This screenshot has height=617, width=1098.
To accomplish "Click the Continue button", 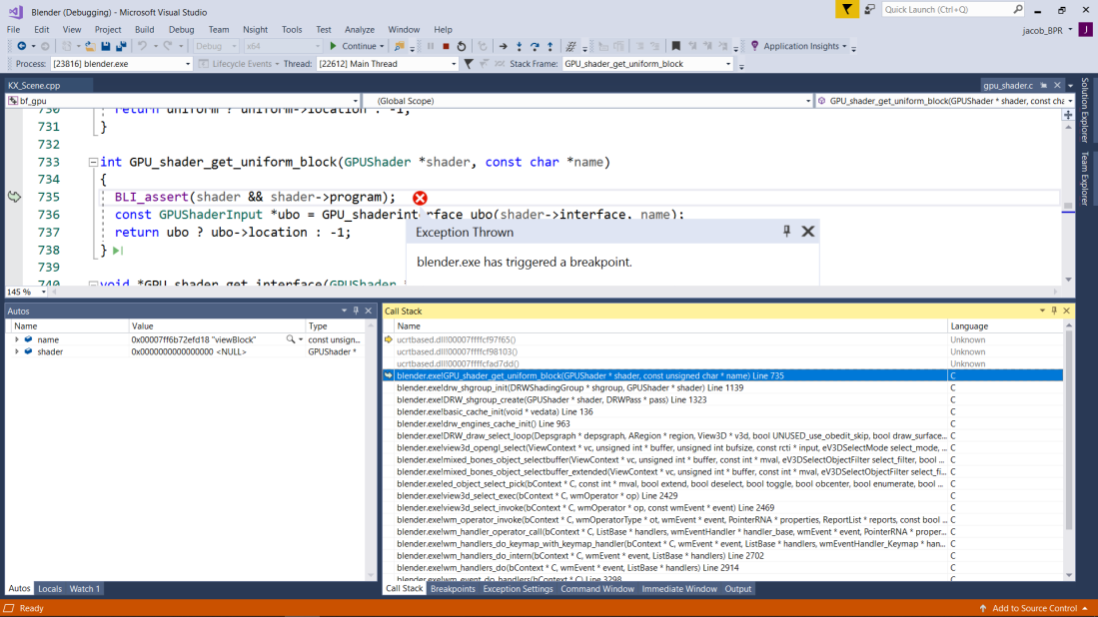I will [353, 46].
